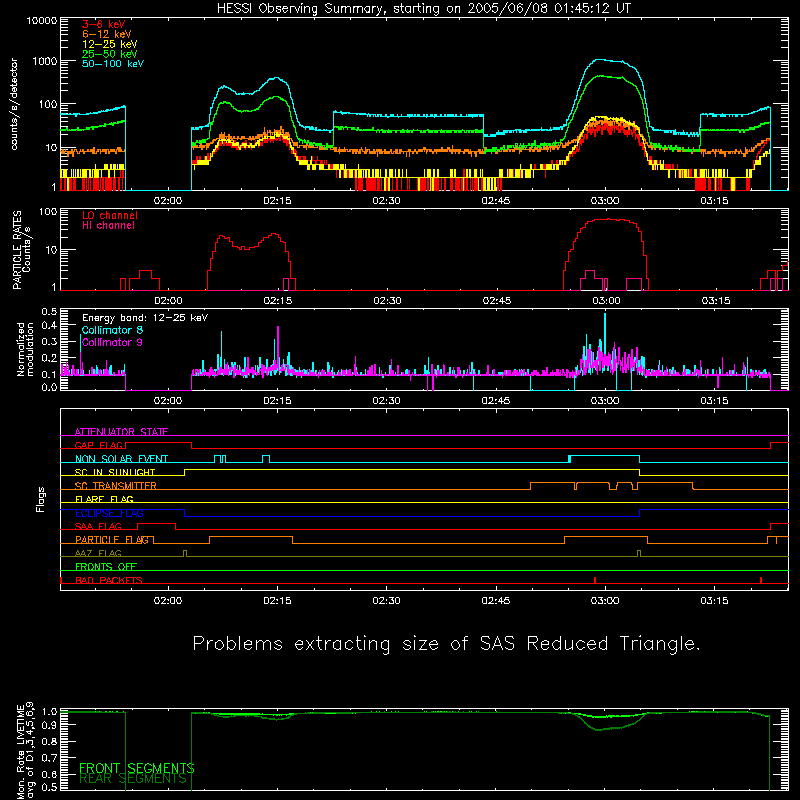The width and height of the screenshot is (800, 800).
Task: Click the 10000 tick label on the counts axis
Action: pos(42,20)
